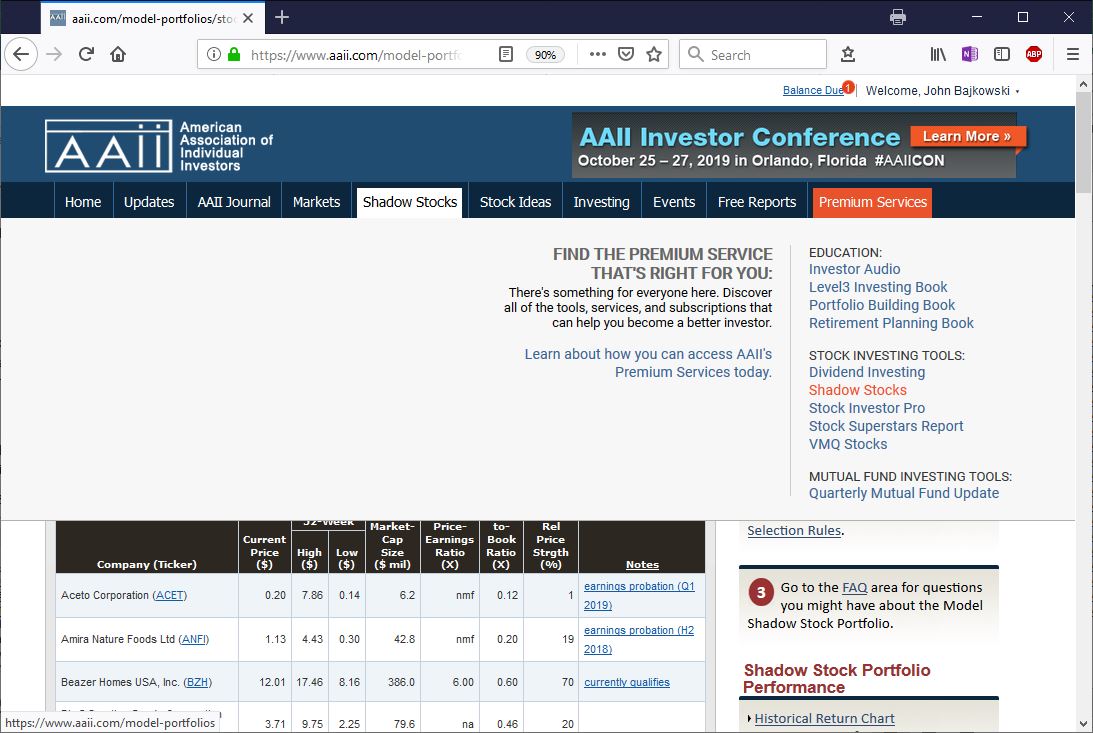Check the Balance Due notification link

coord(811,90)
